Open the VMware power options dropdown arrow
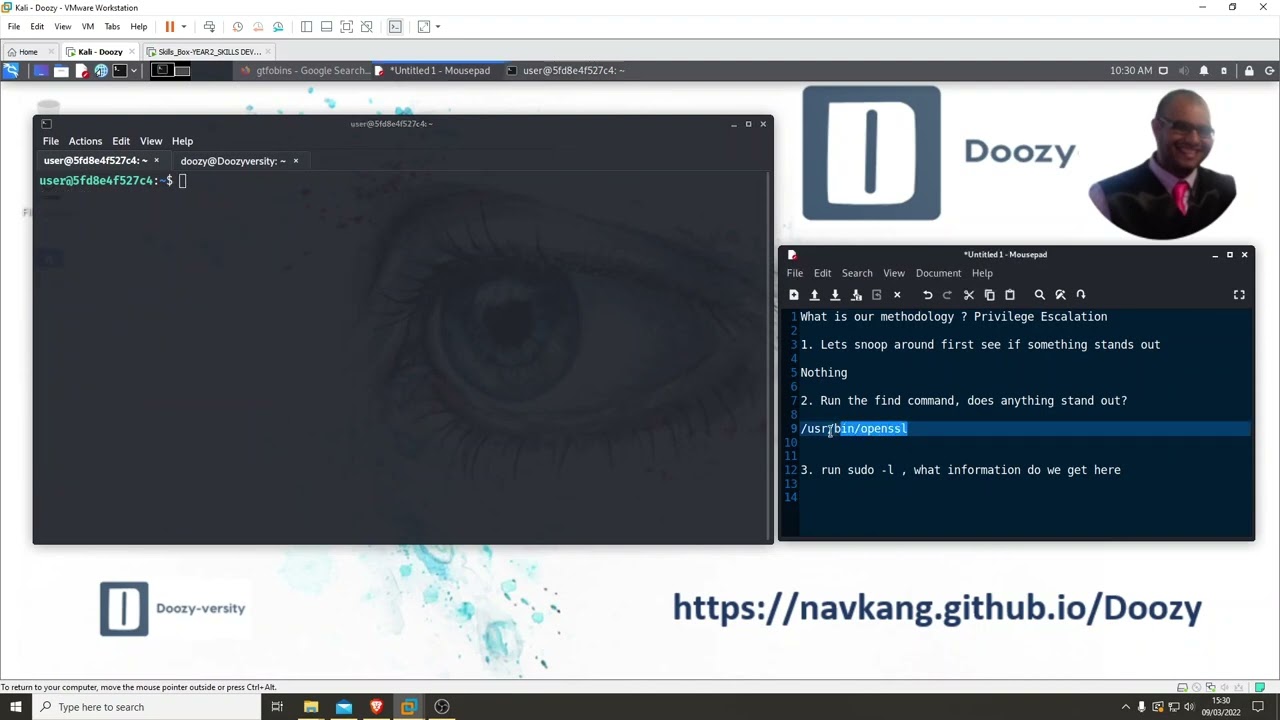This screenshot has width=1280, height=720. [x=183, y=27]
